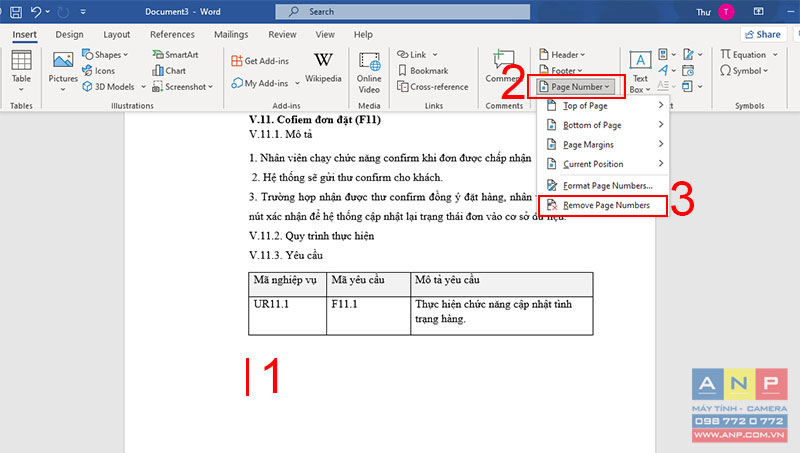Viewport: 800px width, 453px height.
Task: Expand the My Add-ins dropdown arrow
Action: click(297, 83)
